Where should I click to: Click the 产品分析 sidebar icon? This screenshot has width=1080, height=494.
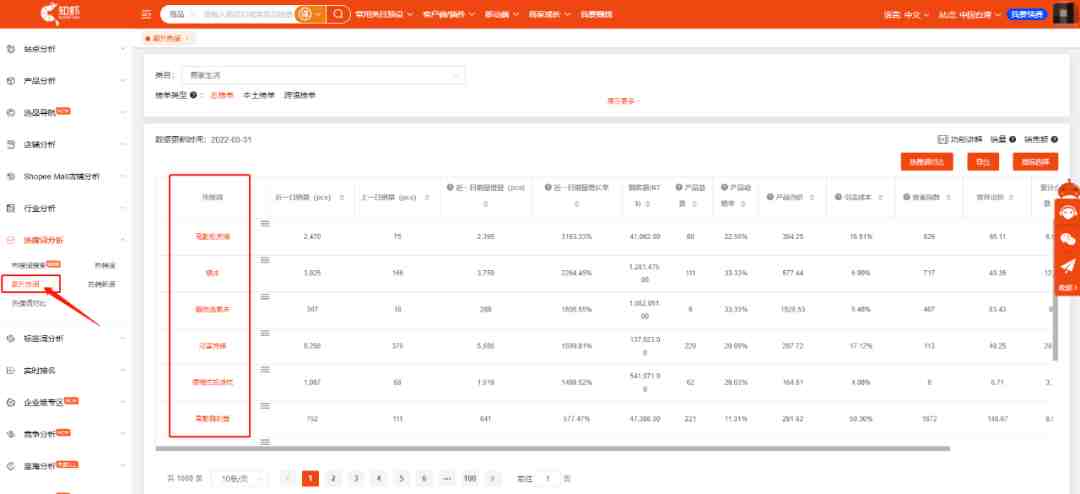[x=11, y=81]
